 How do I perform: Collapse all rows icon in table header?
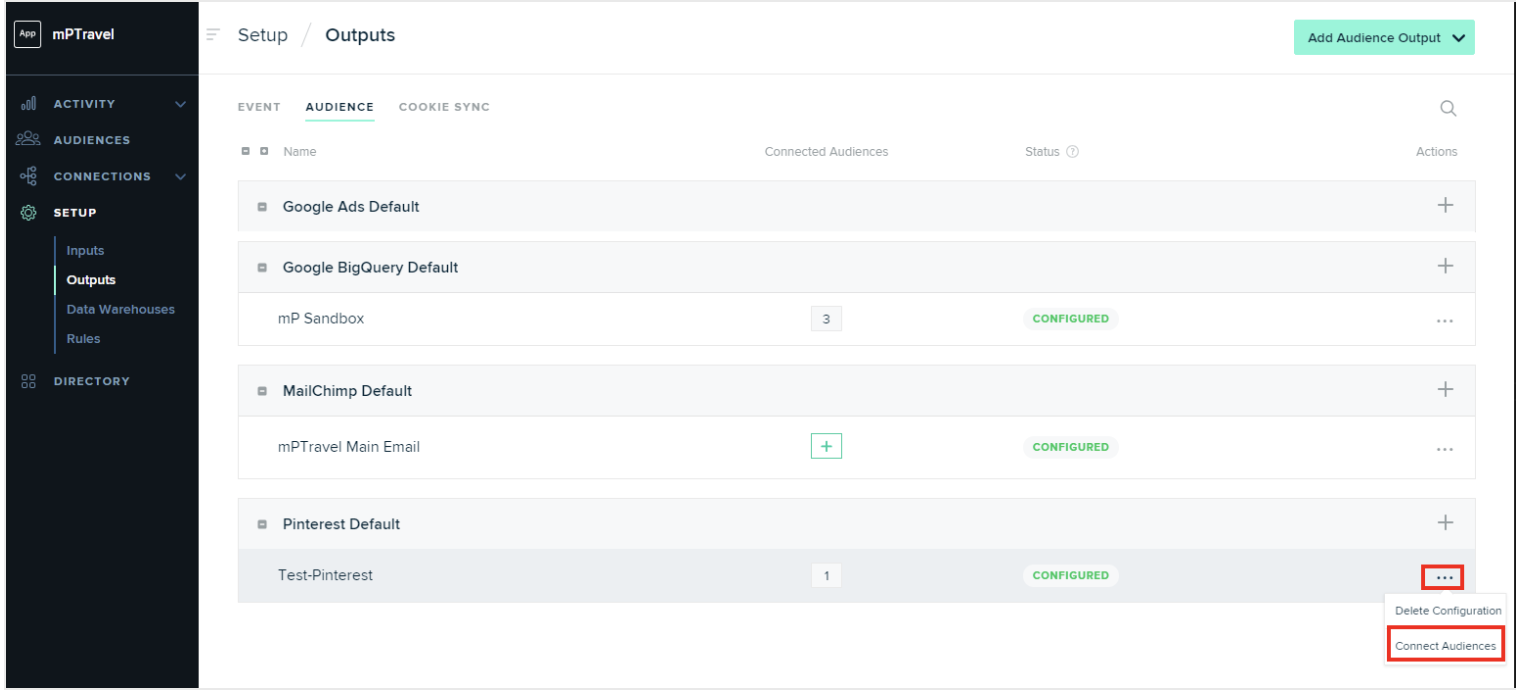[246, 152]
